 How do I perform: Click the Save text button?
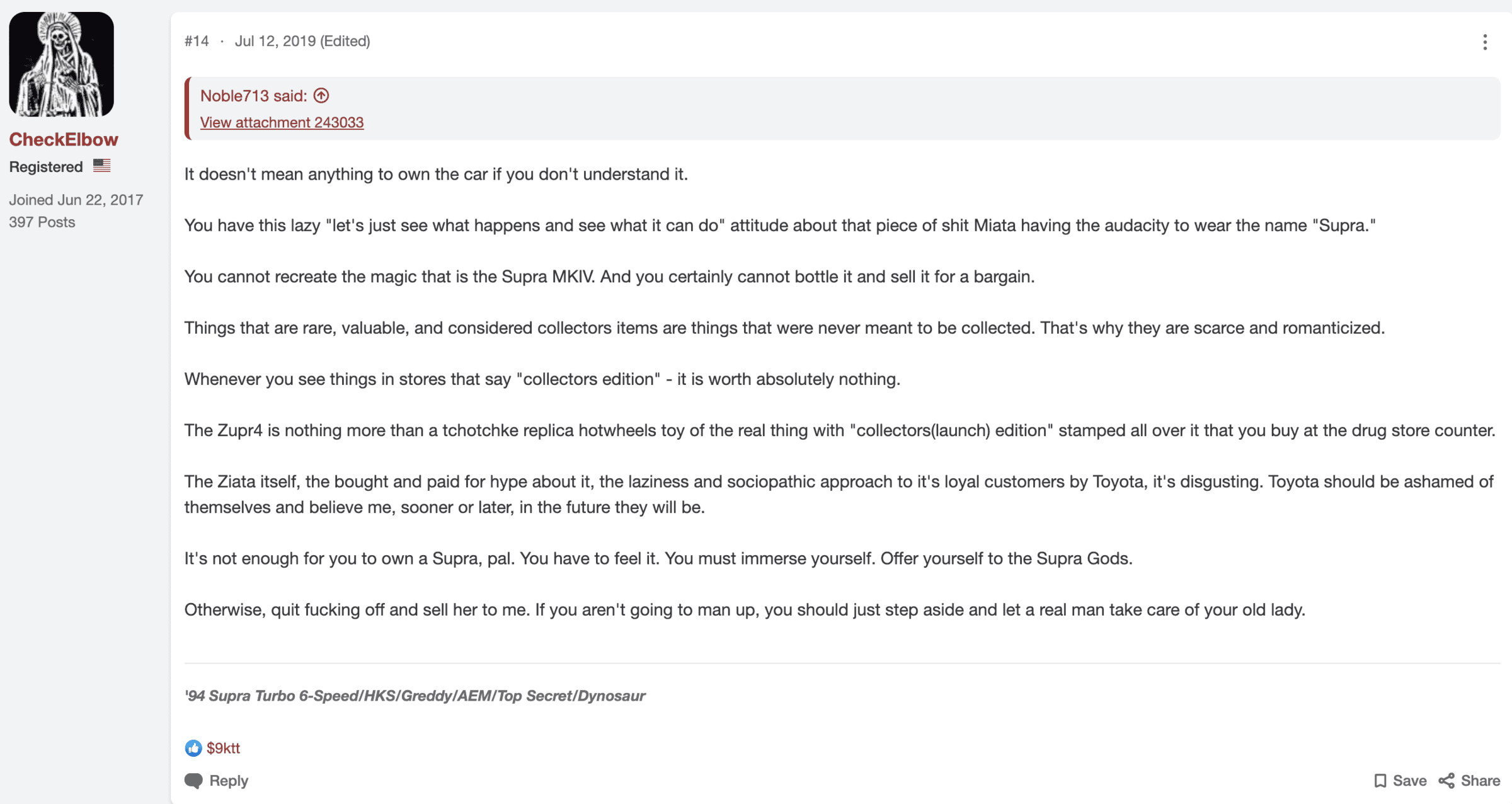pos(1409,781)
